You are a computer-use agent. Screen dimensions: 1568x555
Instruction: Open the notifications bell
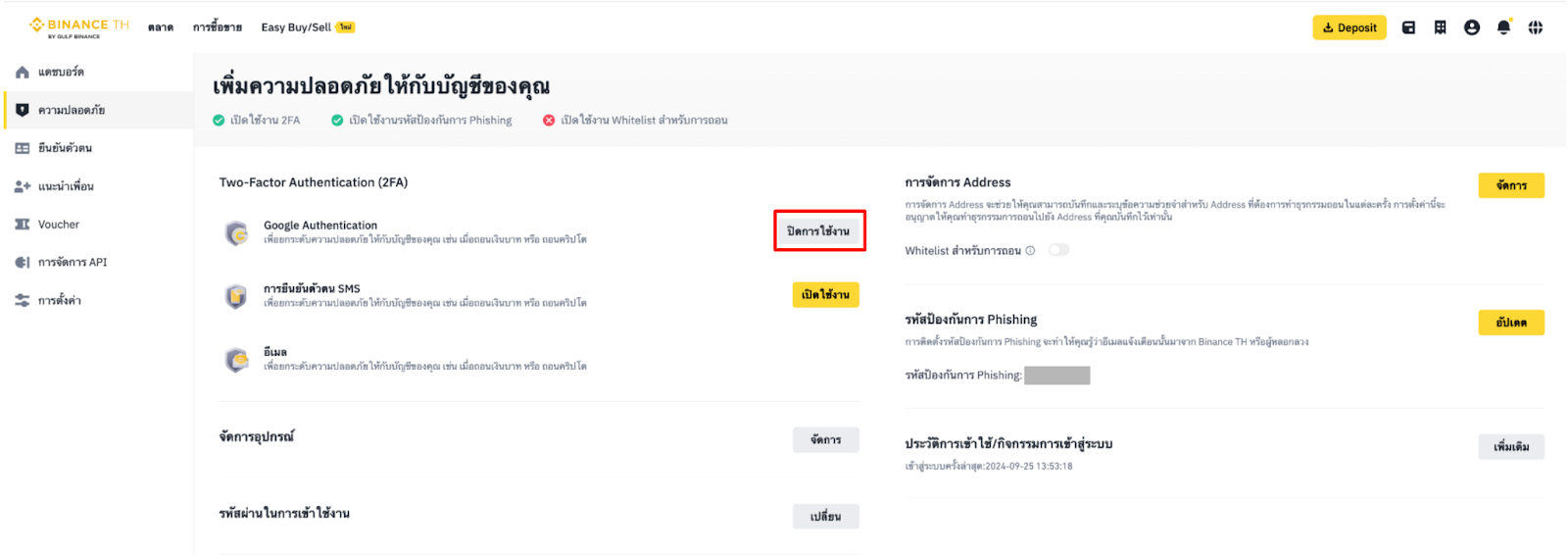[x=1503, y=27]
